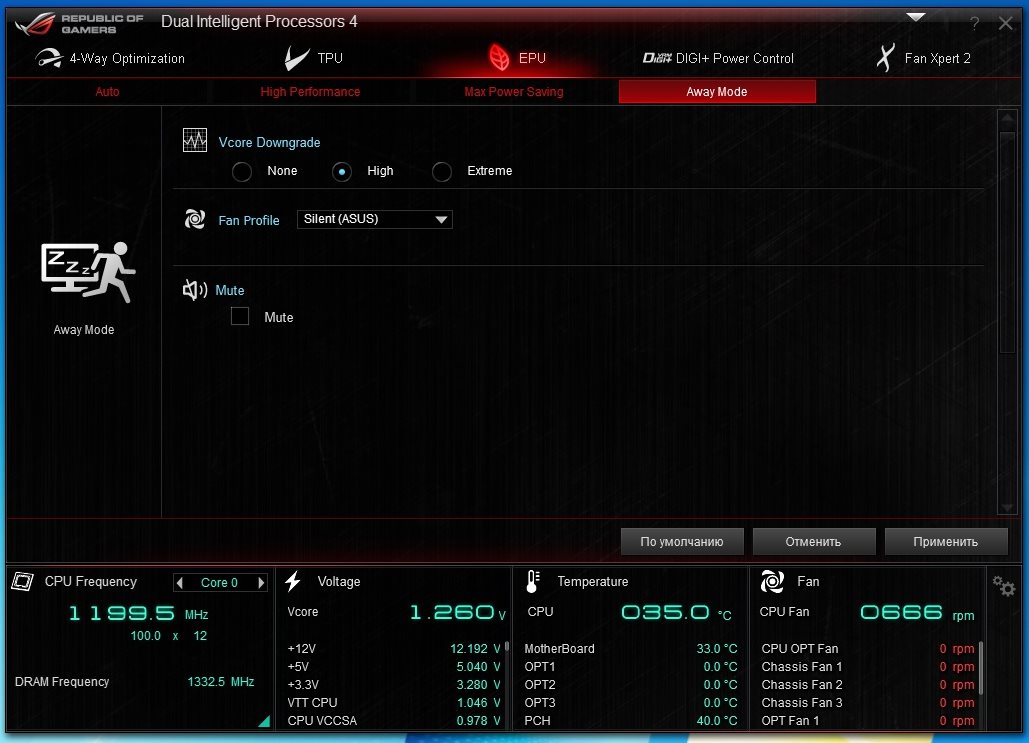
Task: Click the DRAM Frequency 1332.5 MHz value
Action: 220,682
